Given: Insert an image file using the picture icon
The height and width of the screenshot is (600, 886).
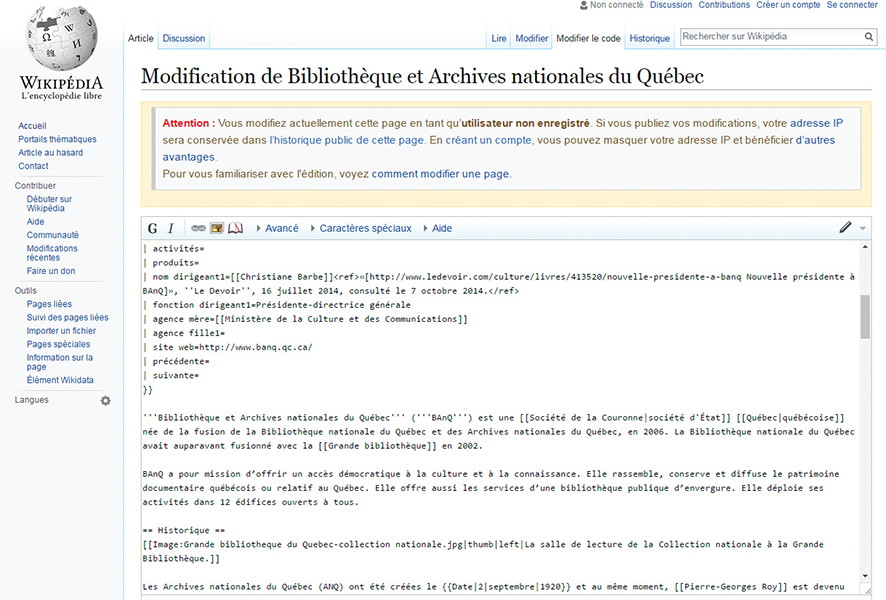Looking at the screenshot, I should coord(216,228).
